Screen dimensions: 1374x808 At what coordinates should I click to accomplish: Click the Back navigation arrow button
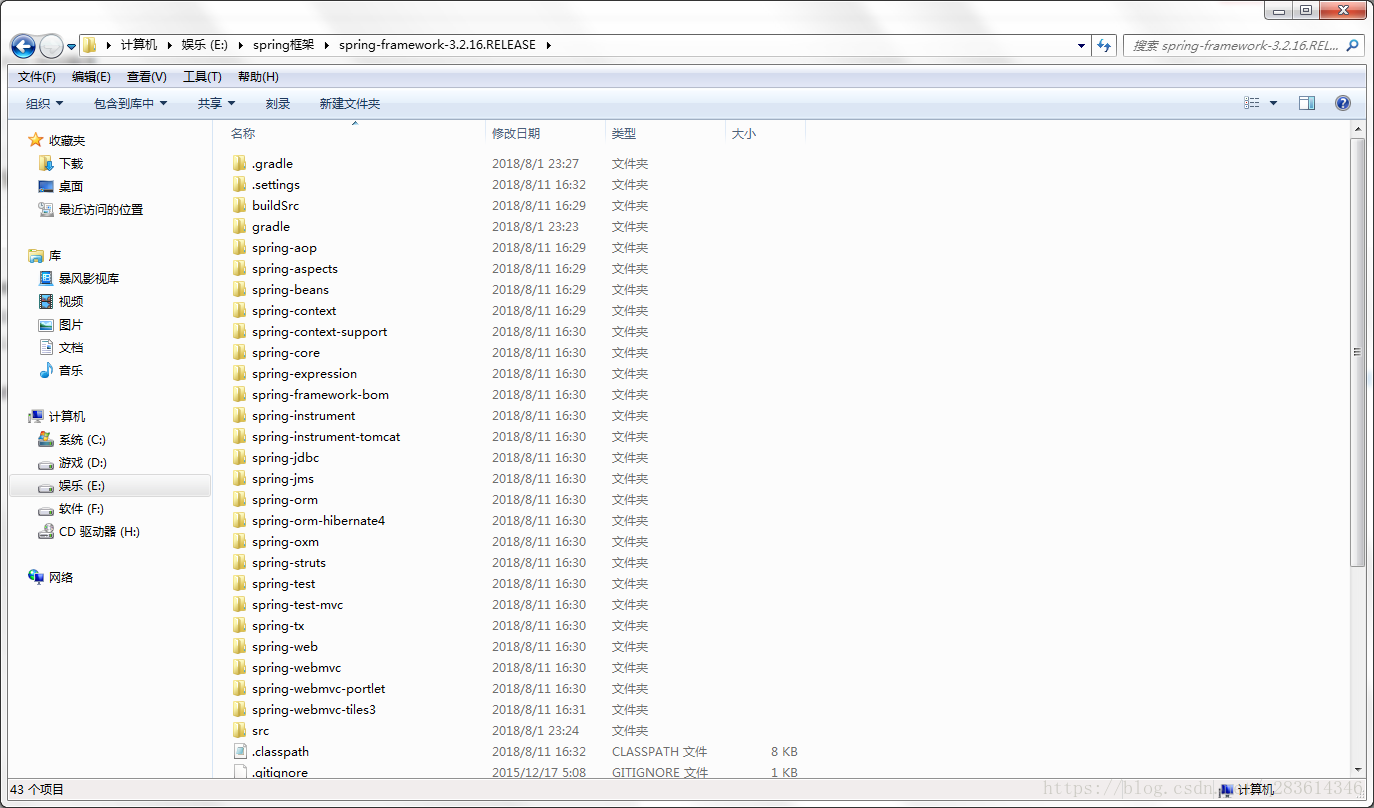[x=23, y=46]
